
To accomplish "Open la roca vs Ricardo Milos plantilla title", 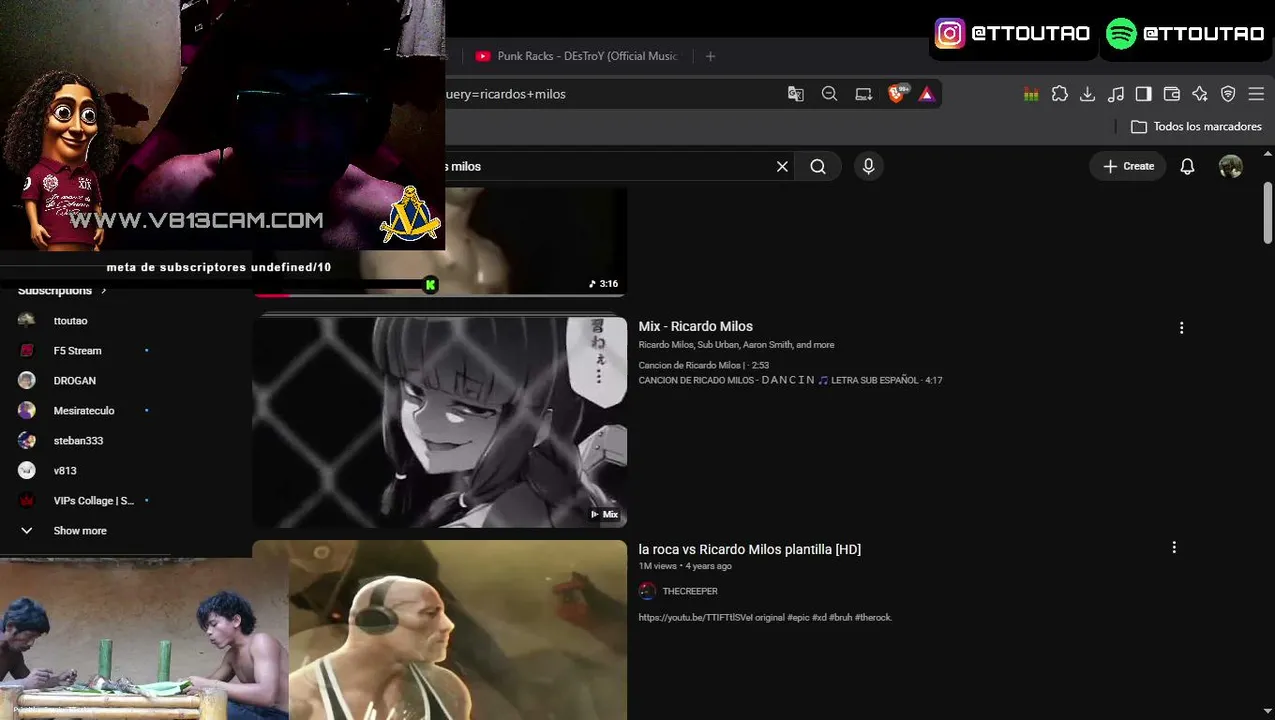I will click(749, 549).
